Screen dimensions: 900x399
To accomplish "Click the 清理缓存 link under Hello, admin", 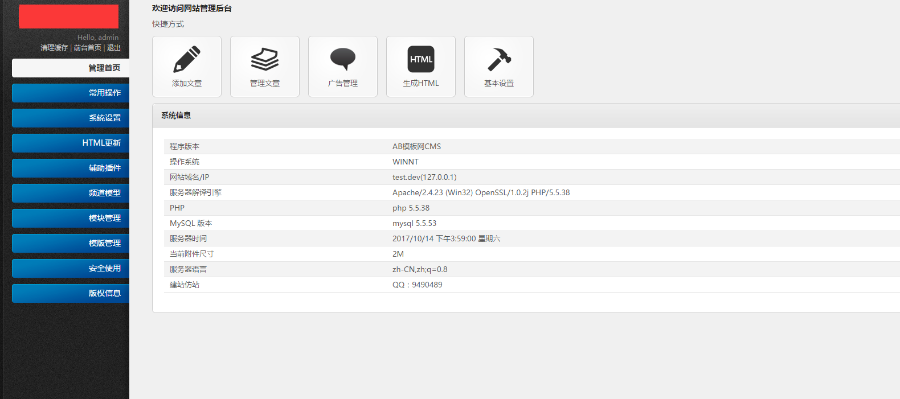I will (54, 48).
